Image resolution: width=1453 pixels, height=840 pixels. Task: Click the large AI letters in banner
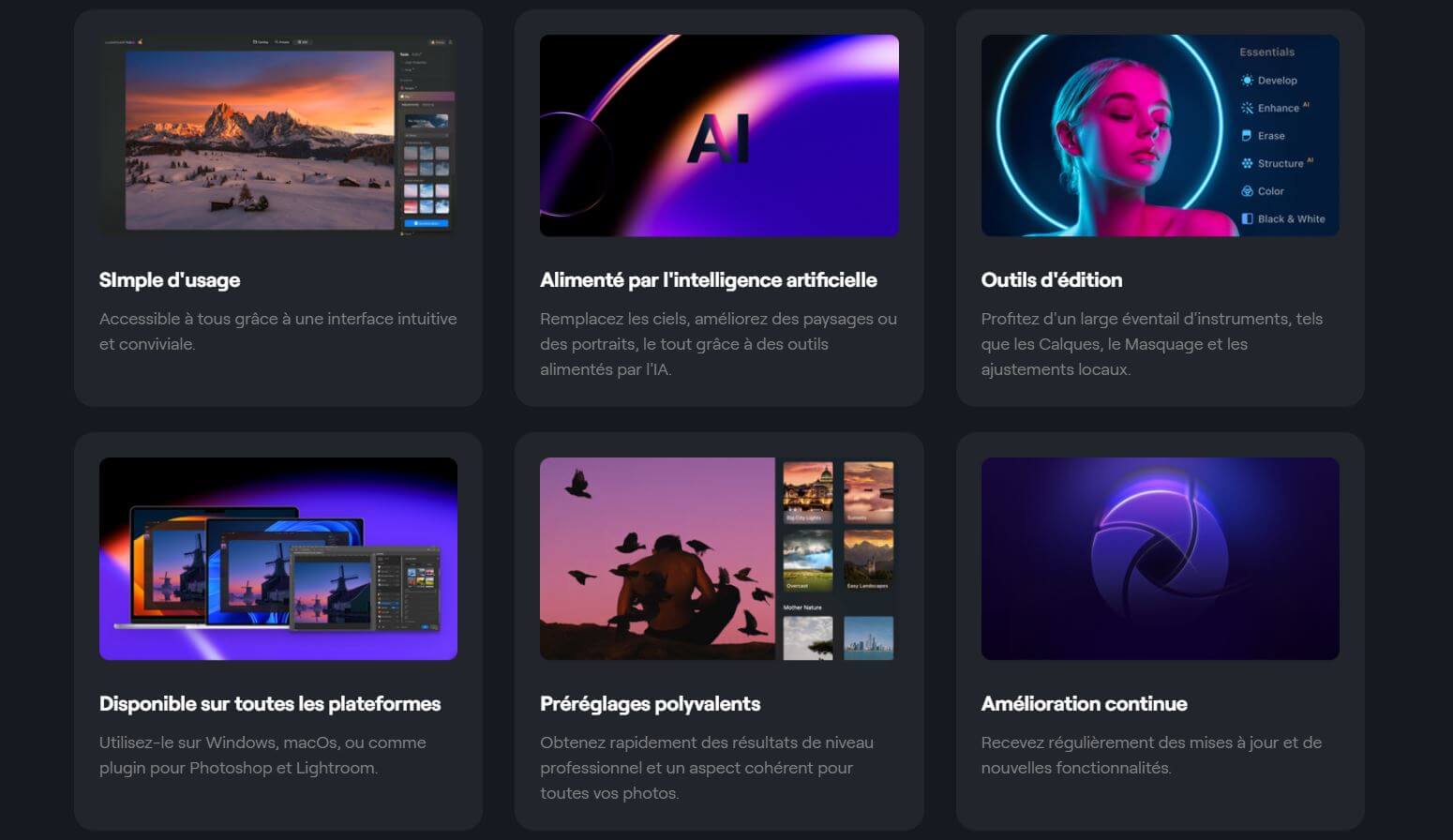(719, 139)
